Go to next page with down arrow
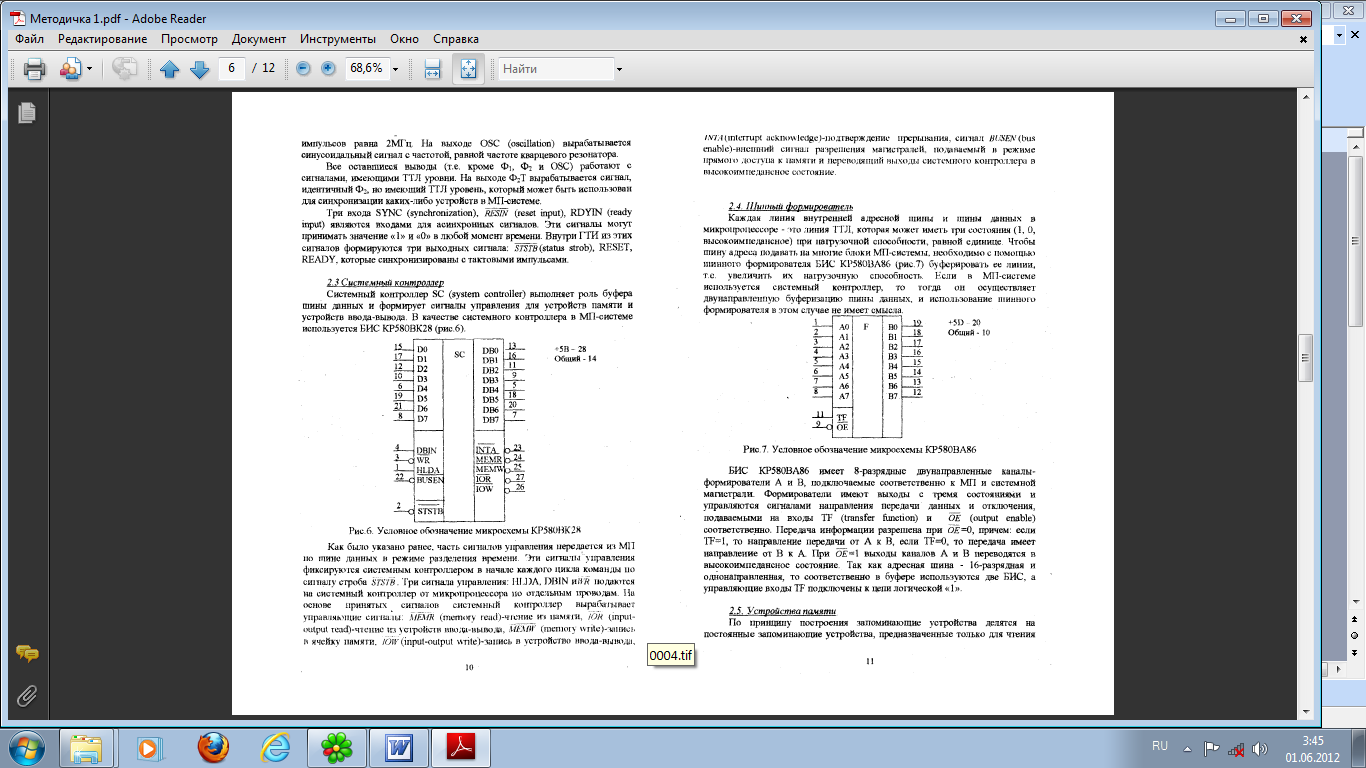The width and height of the screenshot is (1366, 768). (198, 69)
